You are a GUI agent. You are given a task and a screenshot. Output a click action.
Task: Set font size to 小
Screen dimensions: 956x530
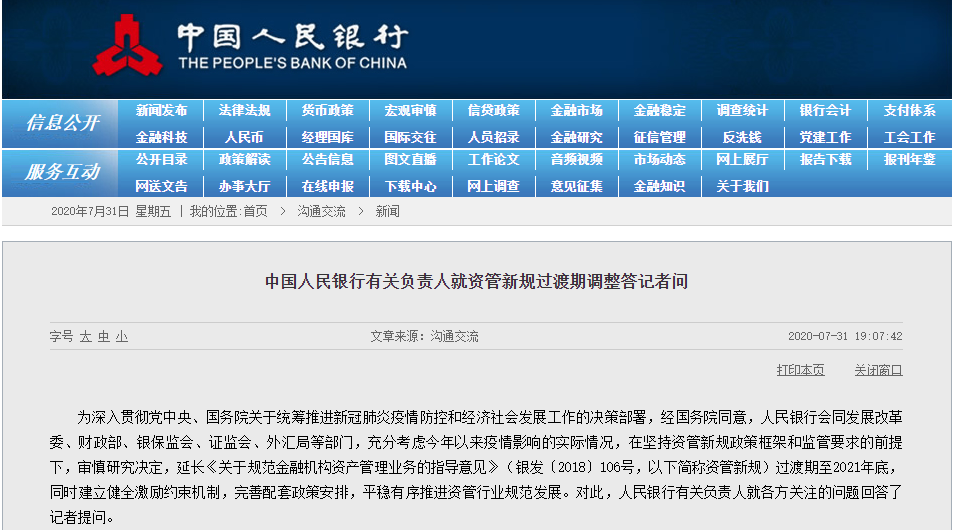click(121, 337)
